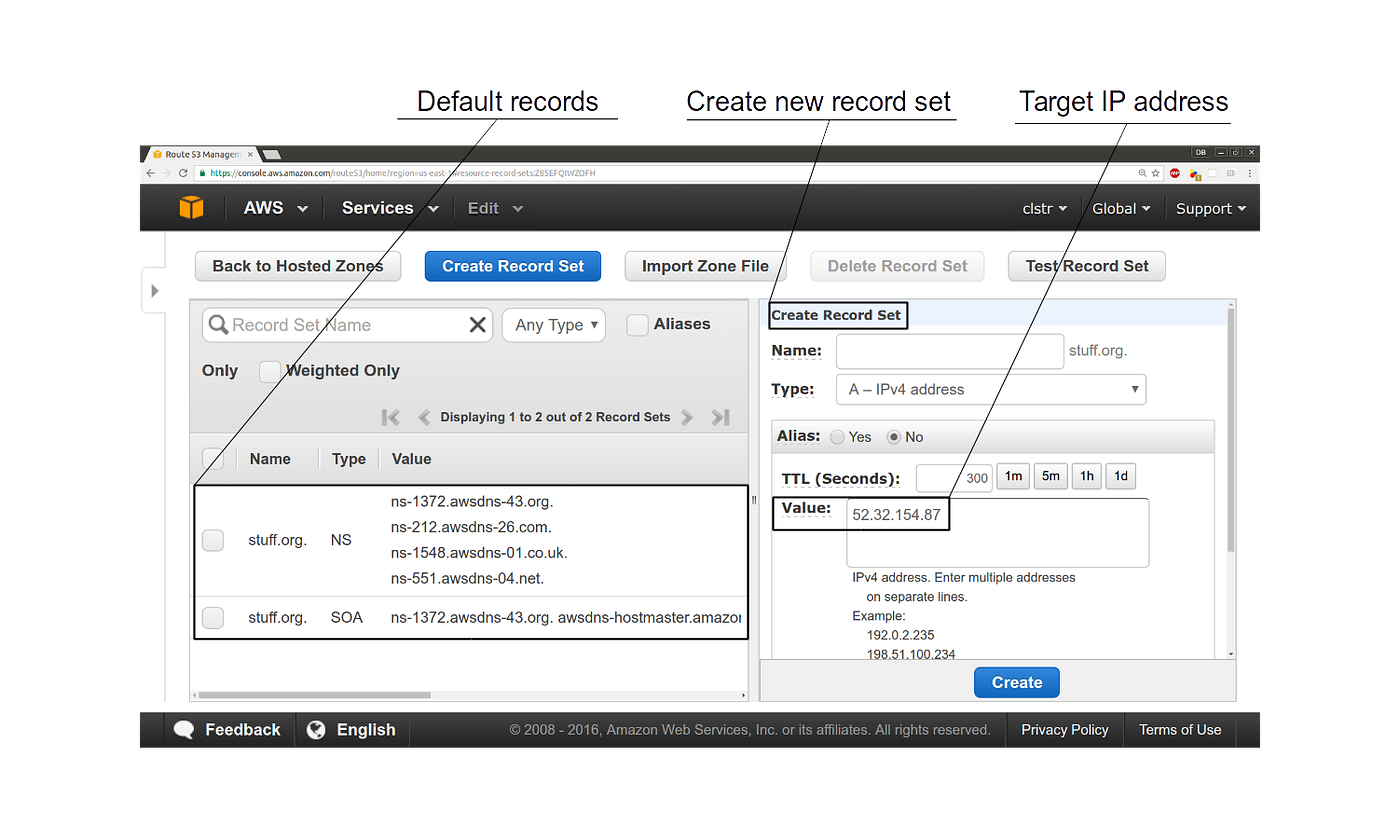Jump to the first page of record sets
Viewport: 1400px width, 840px height.
[x=391, y=417]
